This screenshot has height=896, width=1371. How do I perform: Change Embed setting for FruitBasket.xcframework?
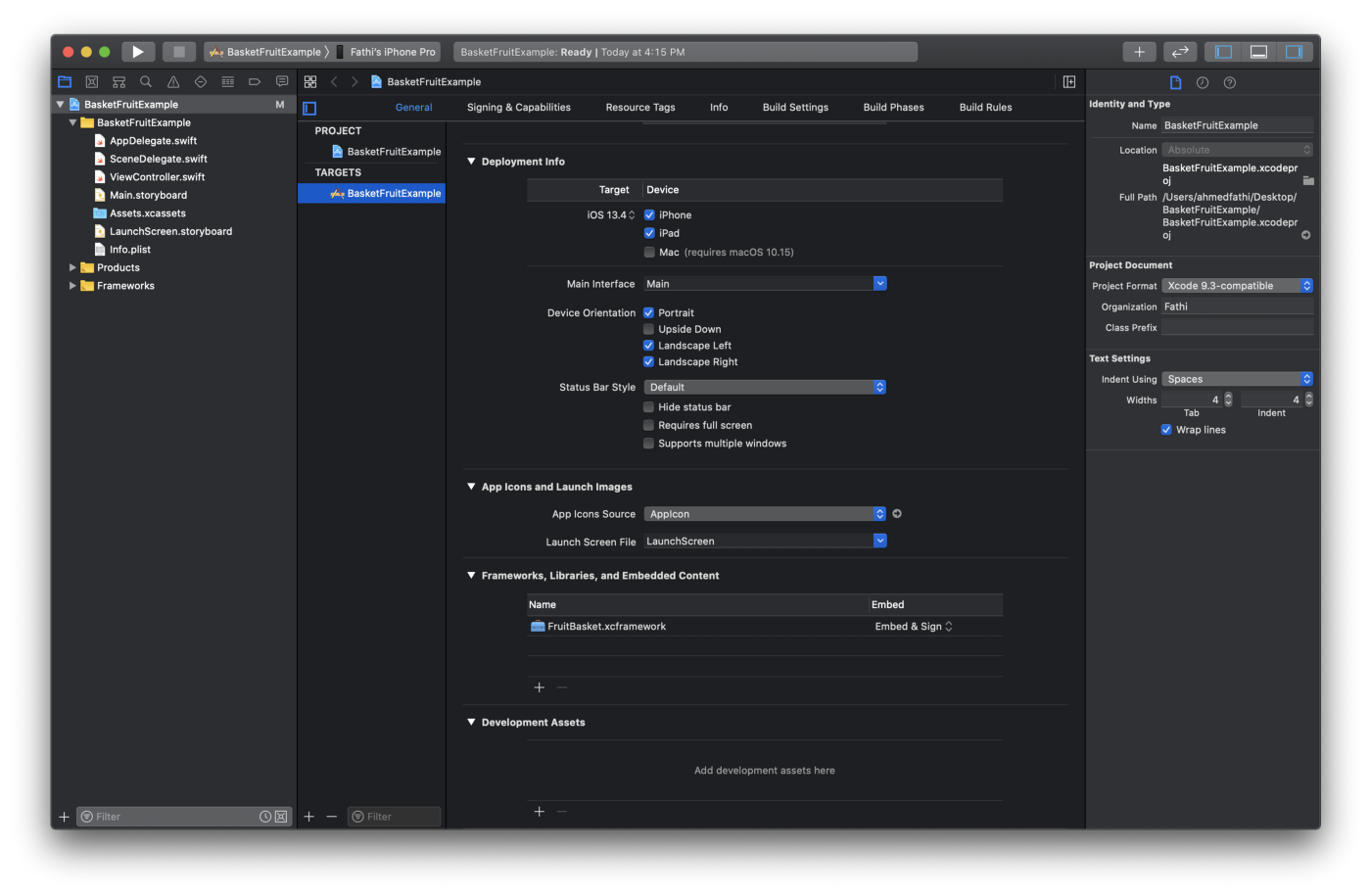pyautogui.click(x=912, y=626)
